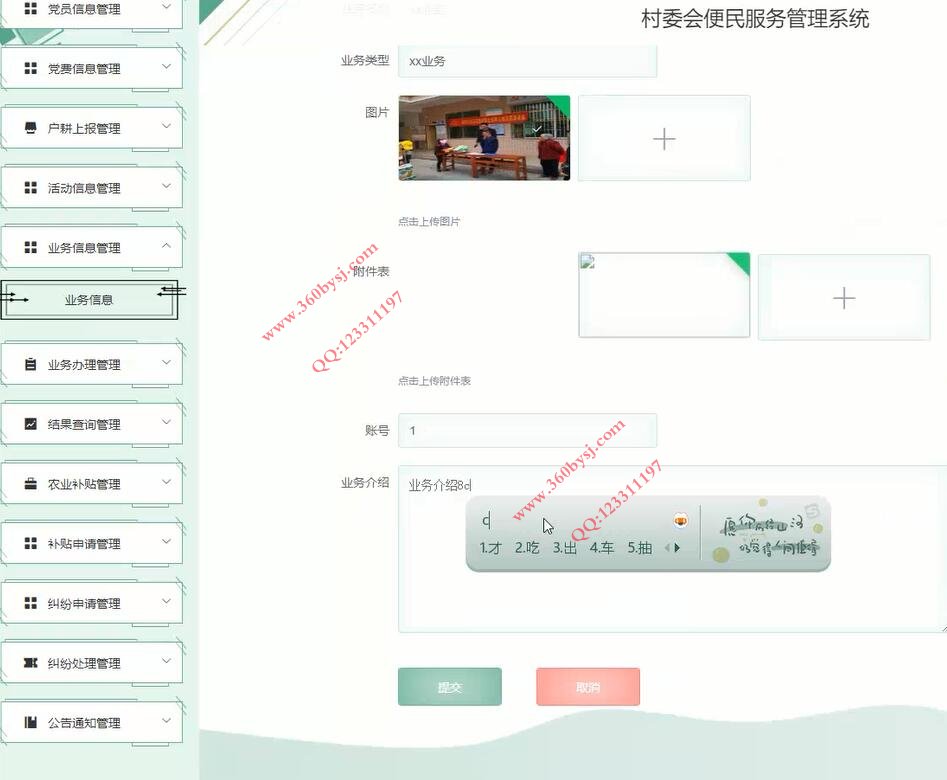Click the 补贴申请管理 grid icon

pyautogui.click(x=31, y=543)
